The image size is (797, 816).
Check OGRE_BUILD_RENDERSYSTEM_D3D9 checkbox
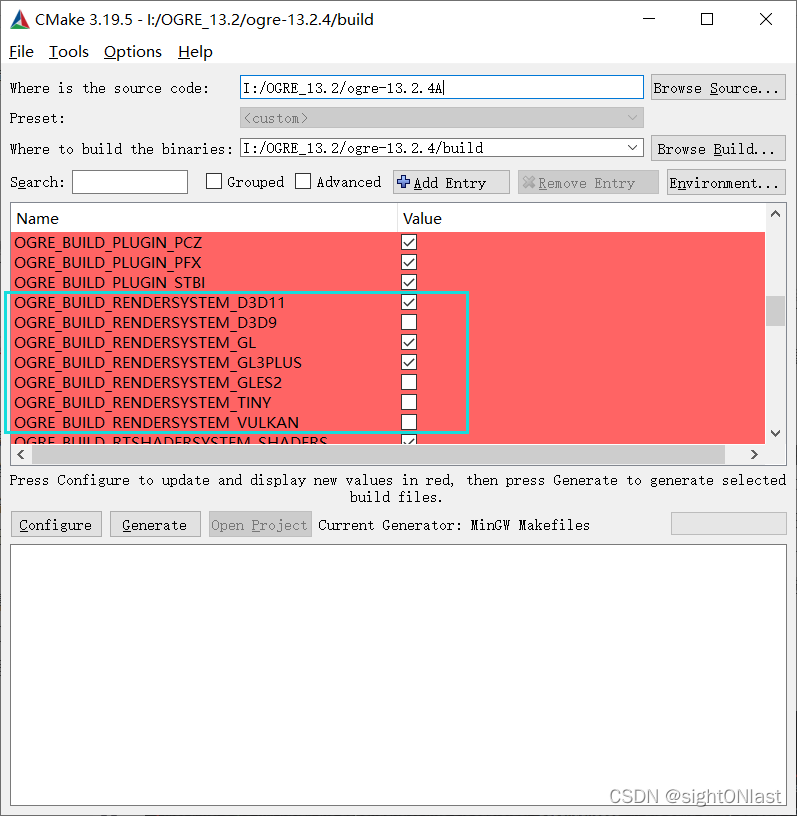(x=409, y=322)
